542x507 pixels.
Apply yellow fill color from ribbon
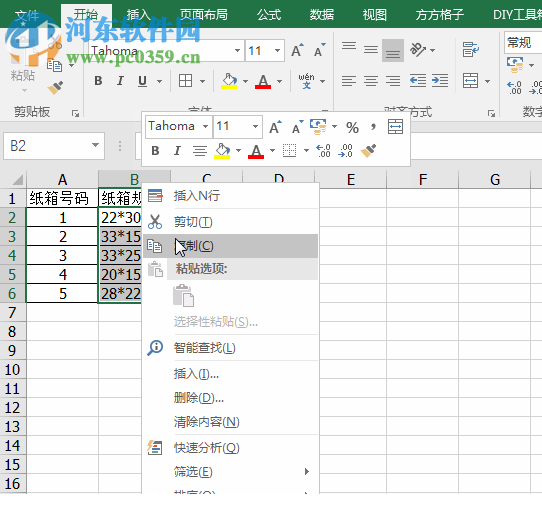pyautogui.click(x=229, y=82)
